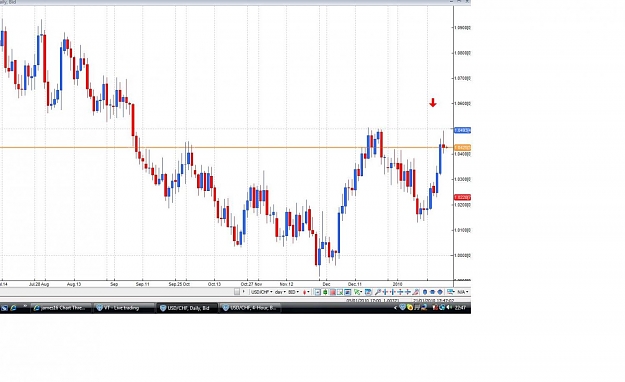The image size is (625, 382).
Task: Click the 'Nov 12' date axis label
Action: click(x=286, y=284)
